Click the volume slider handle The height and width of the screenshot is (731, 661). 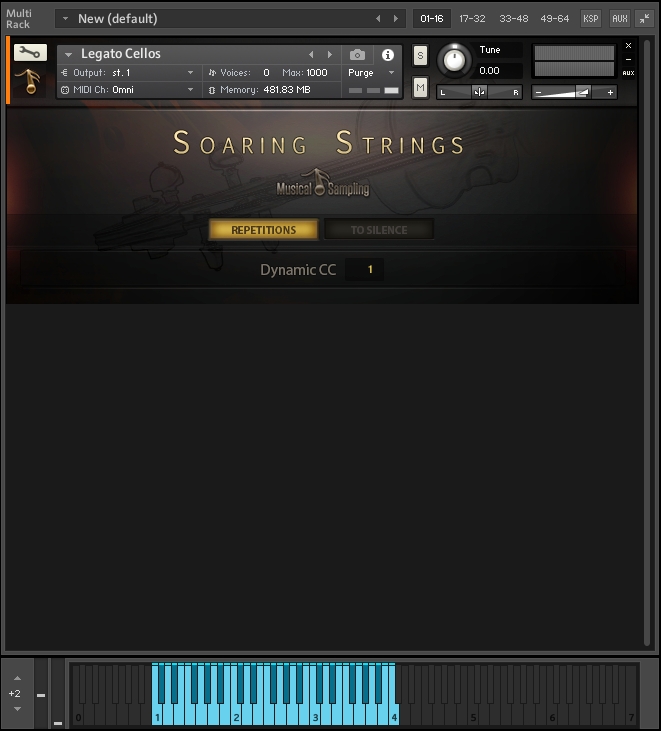(583, 92)
